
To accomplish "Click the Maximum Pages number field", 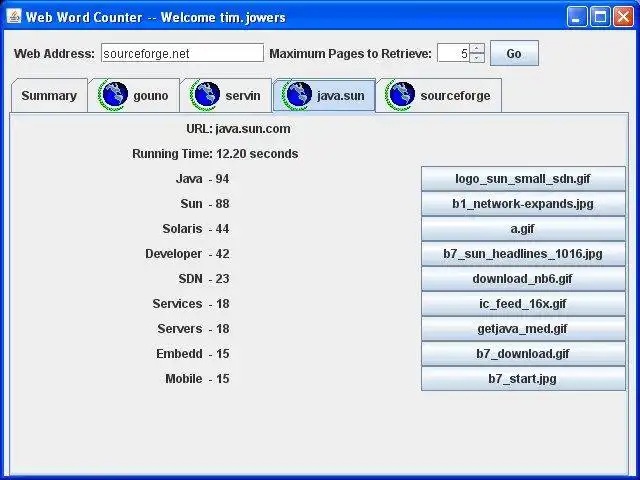I will (x=453, y=53).
